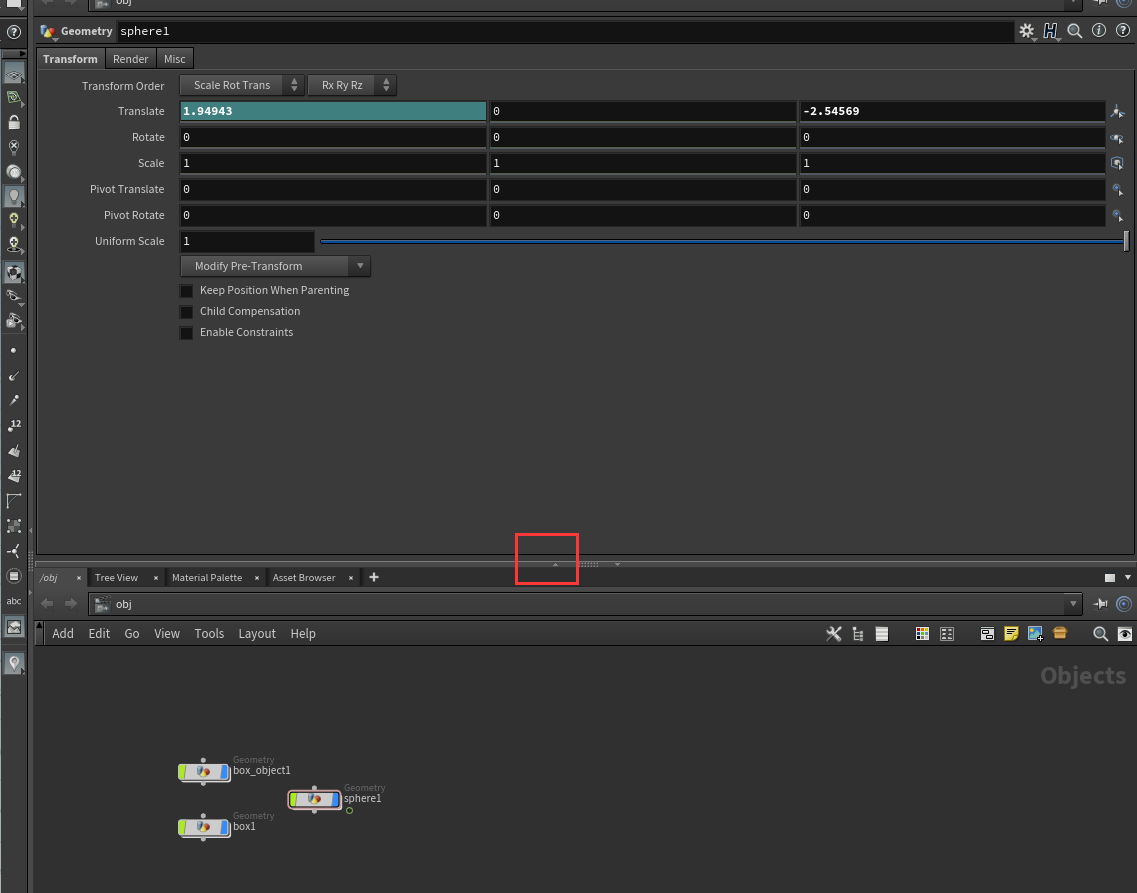Click the Pivot Rotate picker icon
Screen dimensions: 1137x893
[1117, 215]
